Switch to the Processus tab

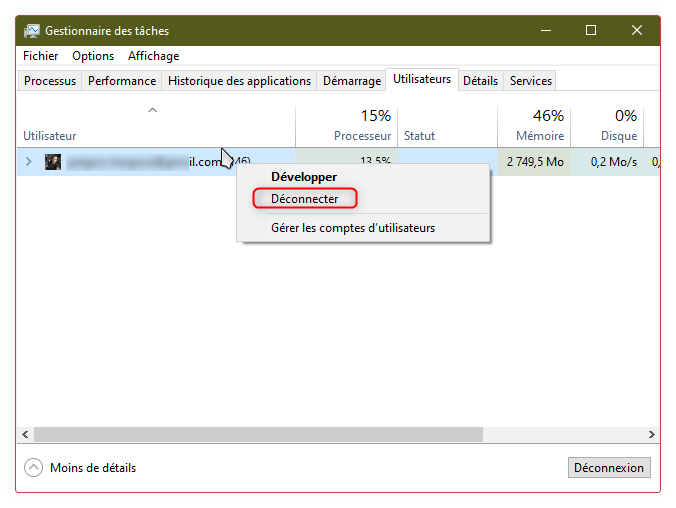[50, 81]
